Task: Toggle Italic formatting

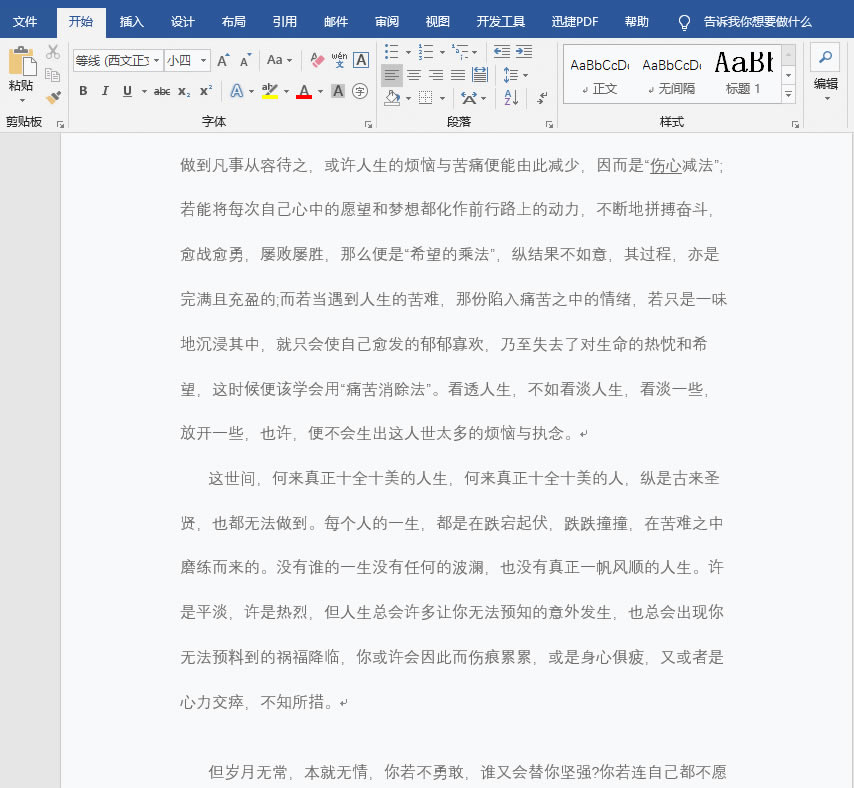Action: coord(105,92)
